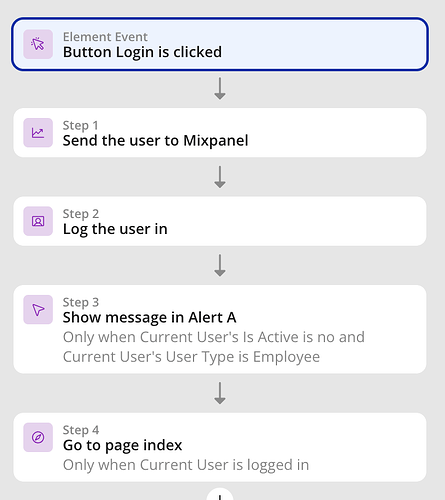445x500 pixels.
Task: Click the add step plus button at the bottom
Action: pyautogui.click(x=220, y=495)
